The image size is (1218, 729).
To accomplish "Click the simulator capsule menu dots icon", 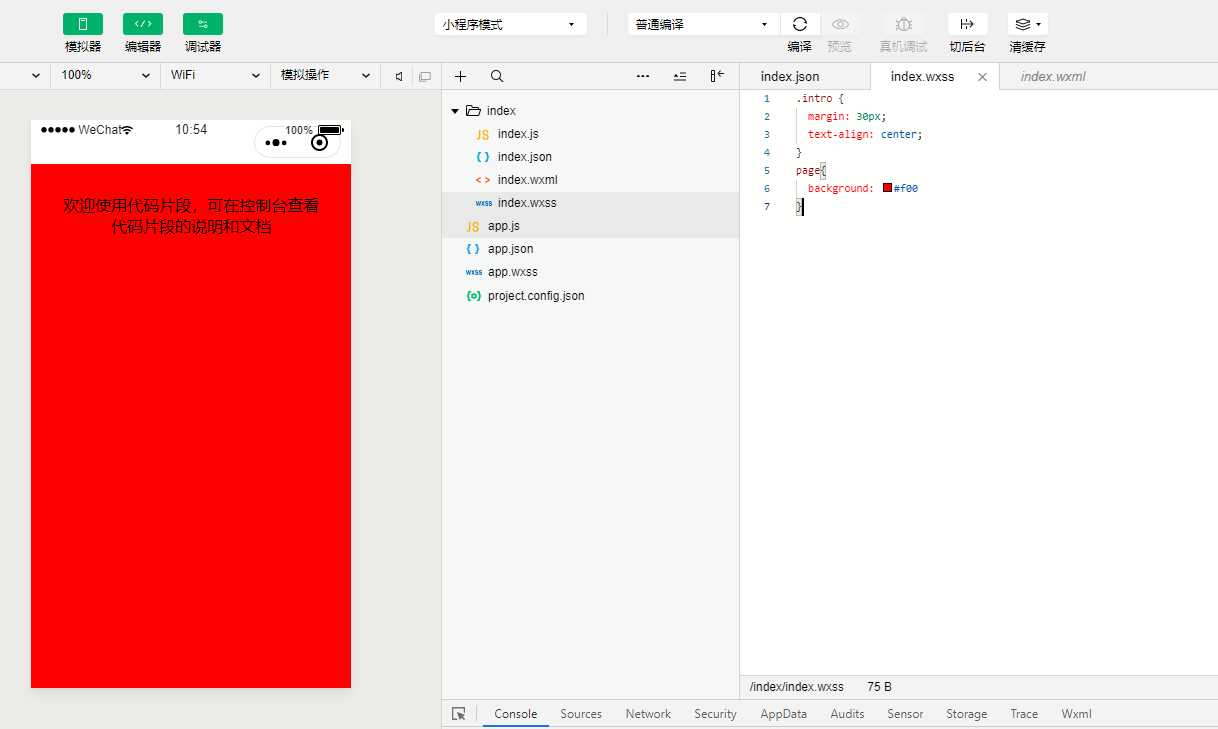I will [276, 143].
